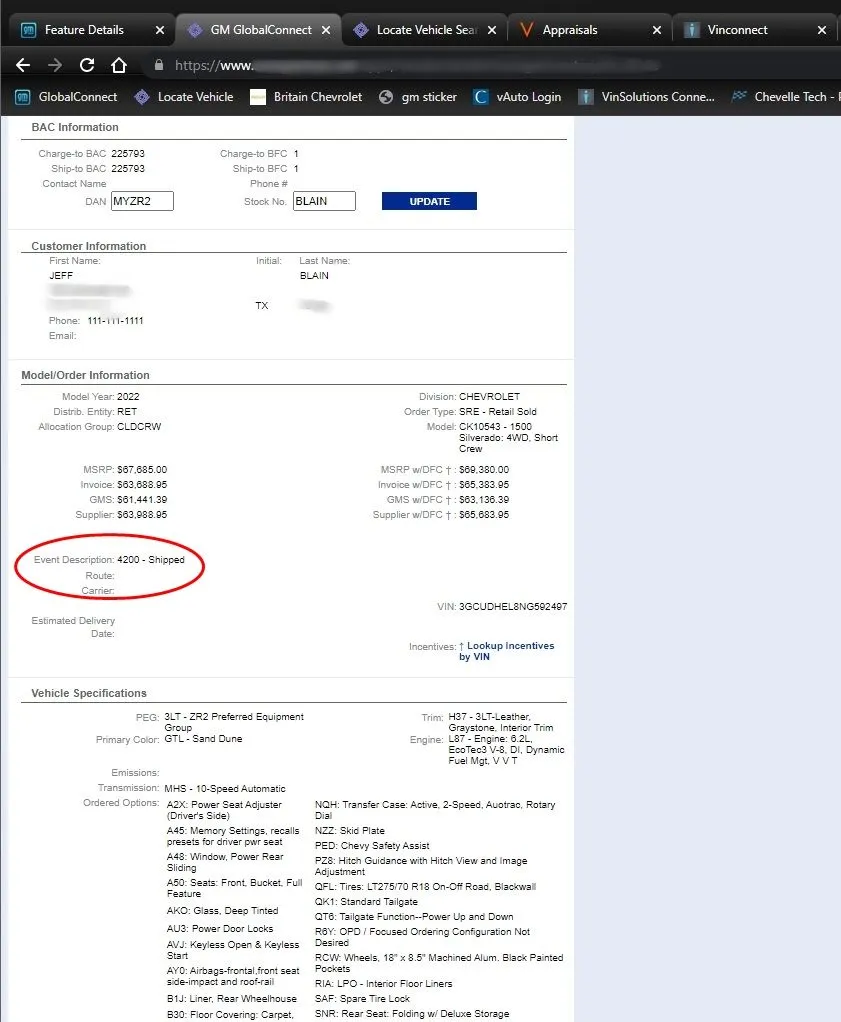
Task: Click the diamond icon of Locate Vehicle bookmark
Action: 141,97
